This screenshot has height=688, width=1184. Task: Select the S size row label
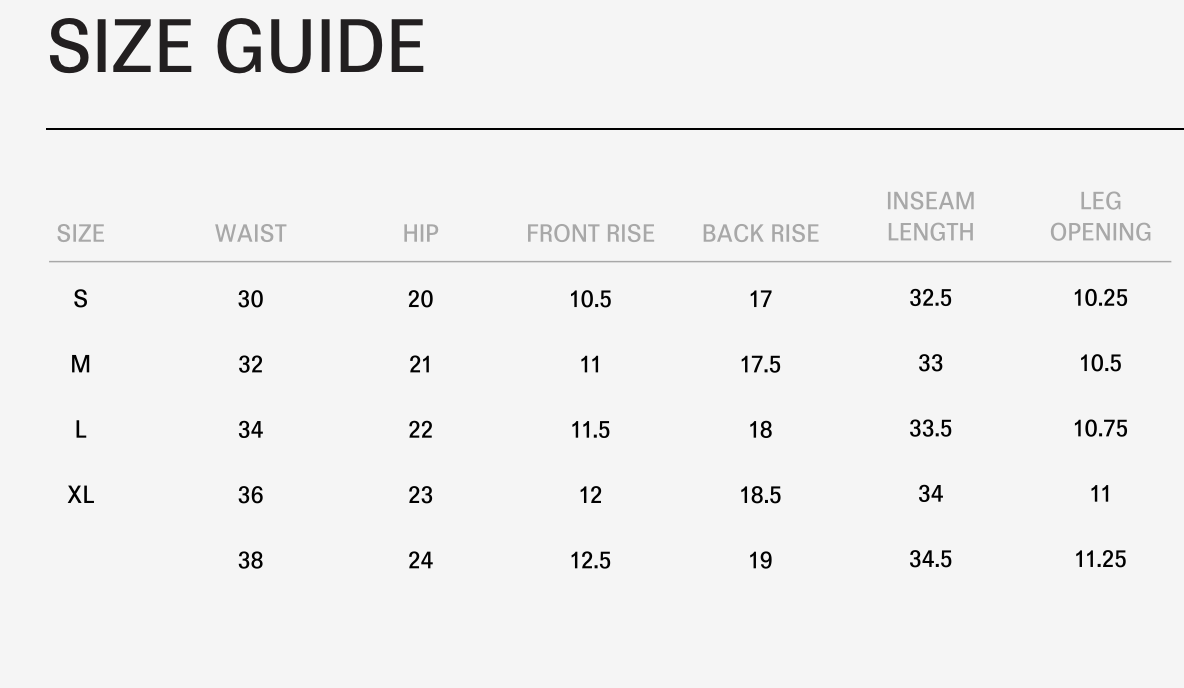[x=80, y=299]
